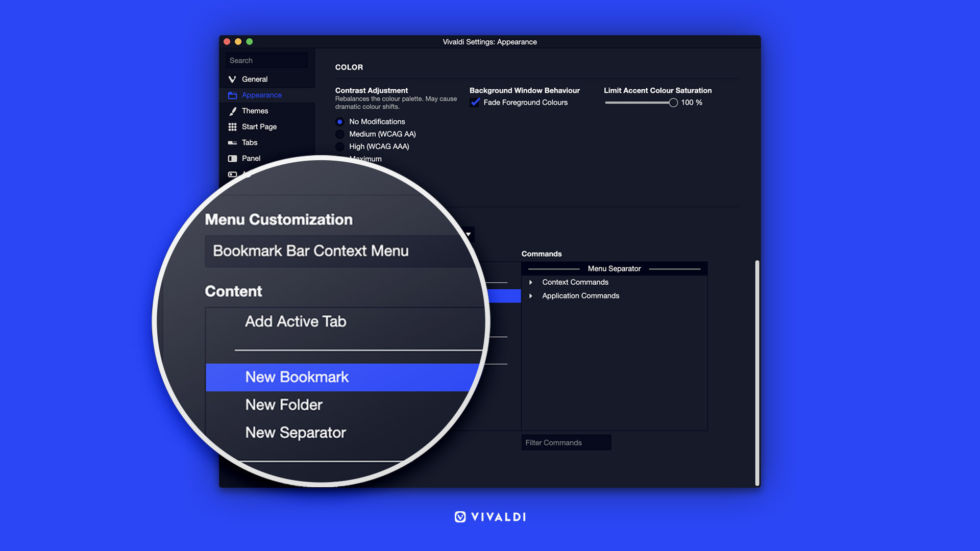Screen dimensions: 980x551
Task: Click the Appearance sidebar icon
Action: tap(232, 96)
